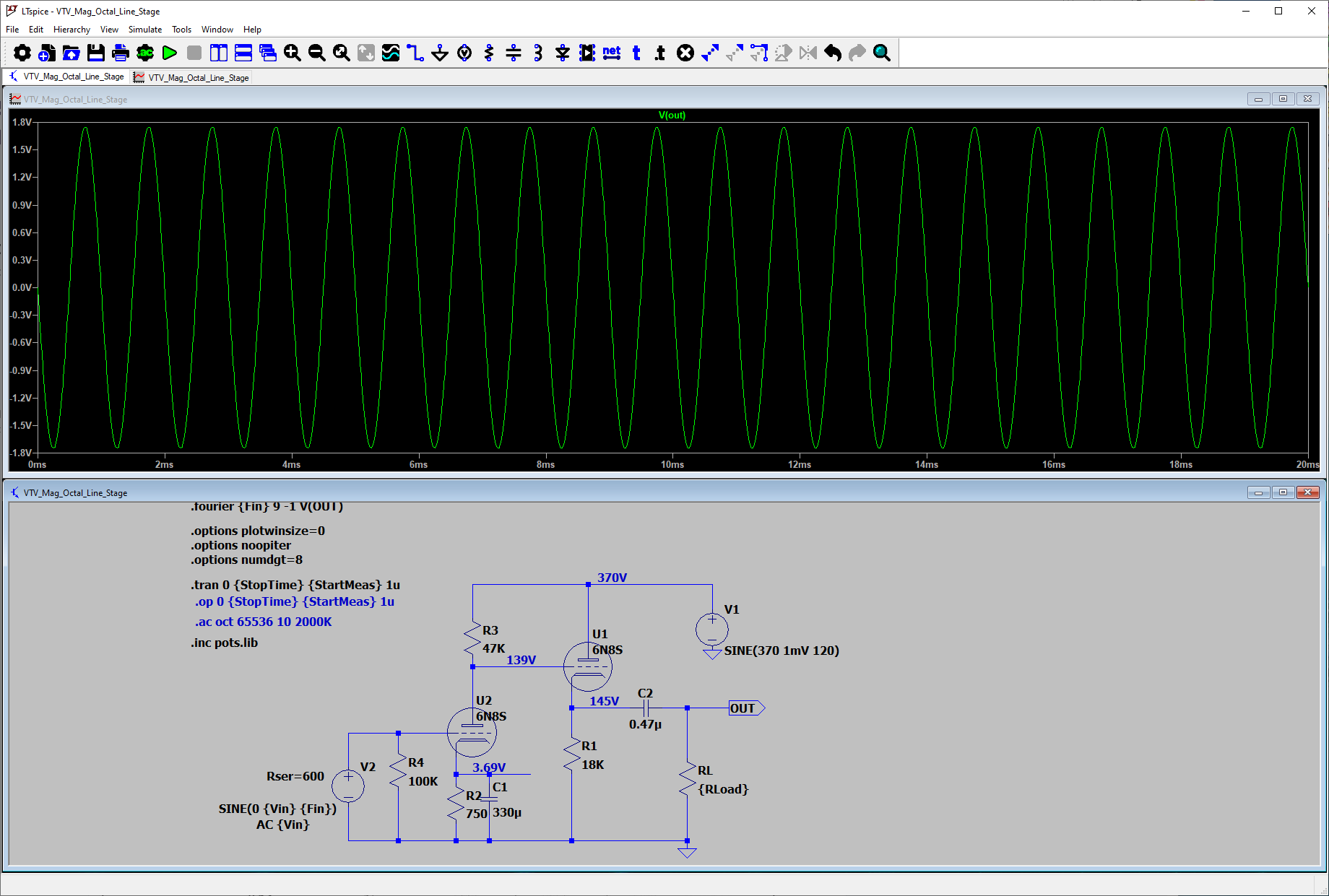Image resolution: width=1329 pixels, height=896 pixels.
Task: Zoom out with magnifier minus
Action: coord(317,53)
